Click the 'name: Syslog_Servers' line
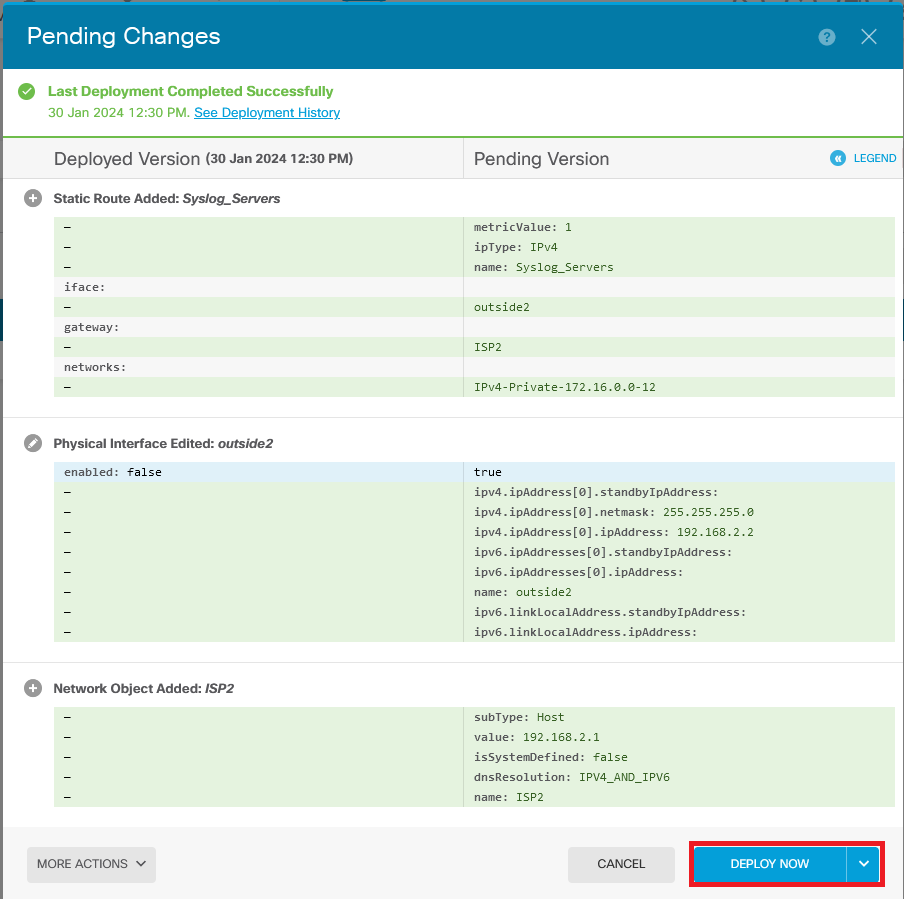 [544, 267]
